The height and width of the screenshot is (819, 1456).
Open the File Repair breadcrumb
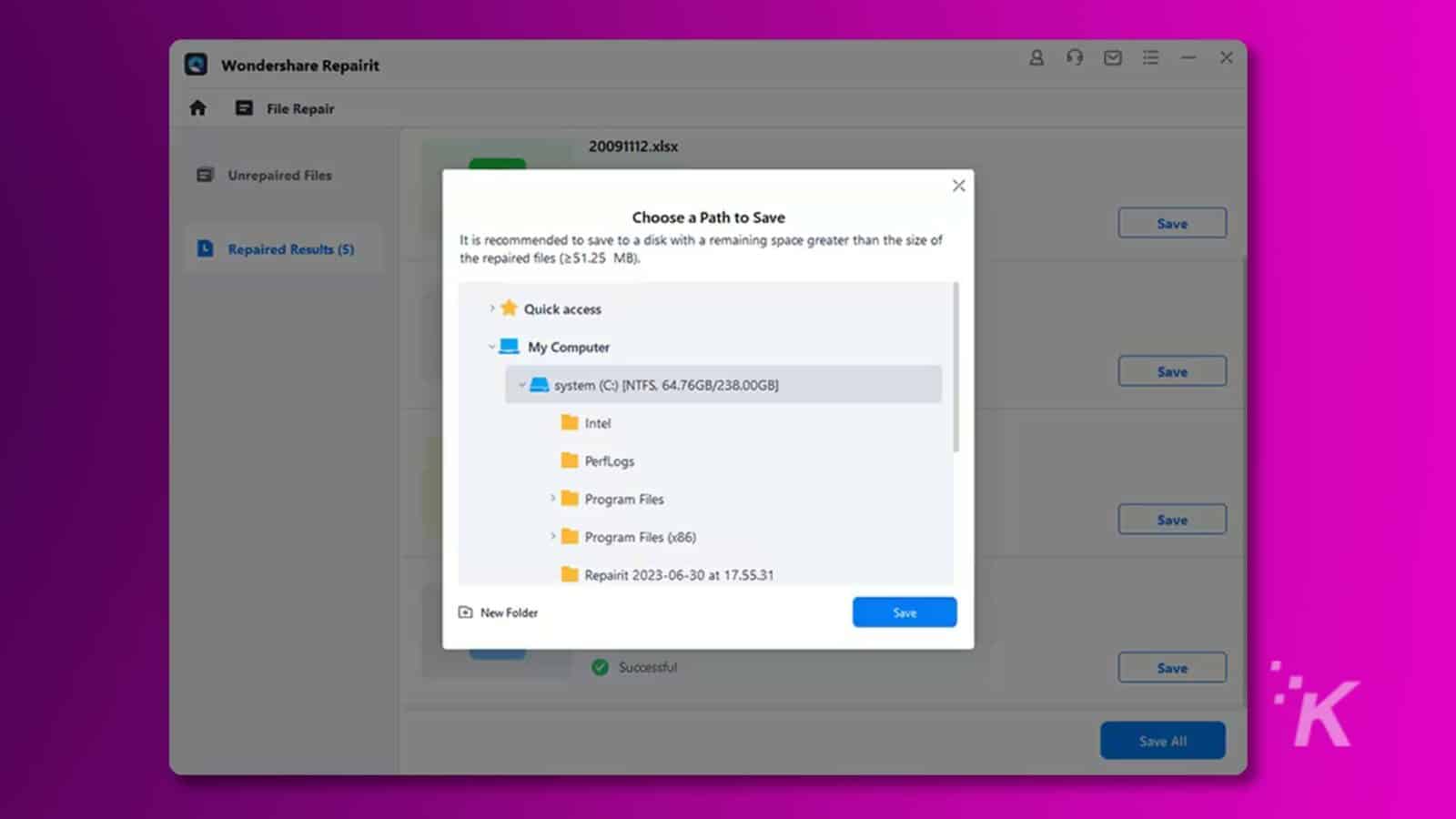coord(300,108)
